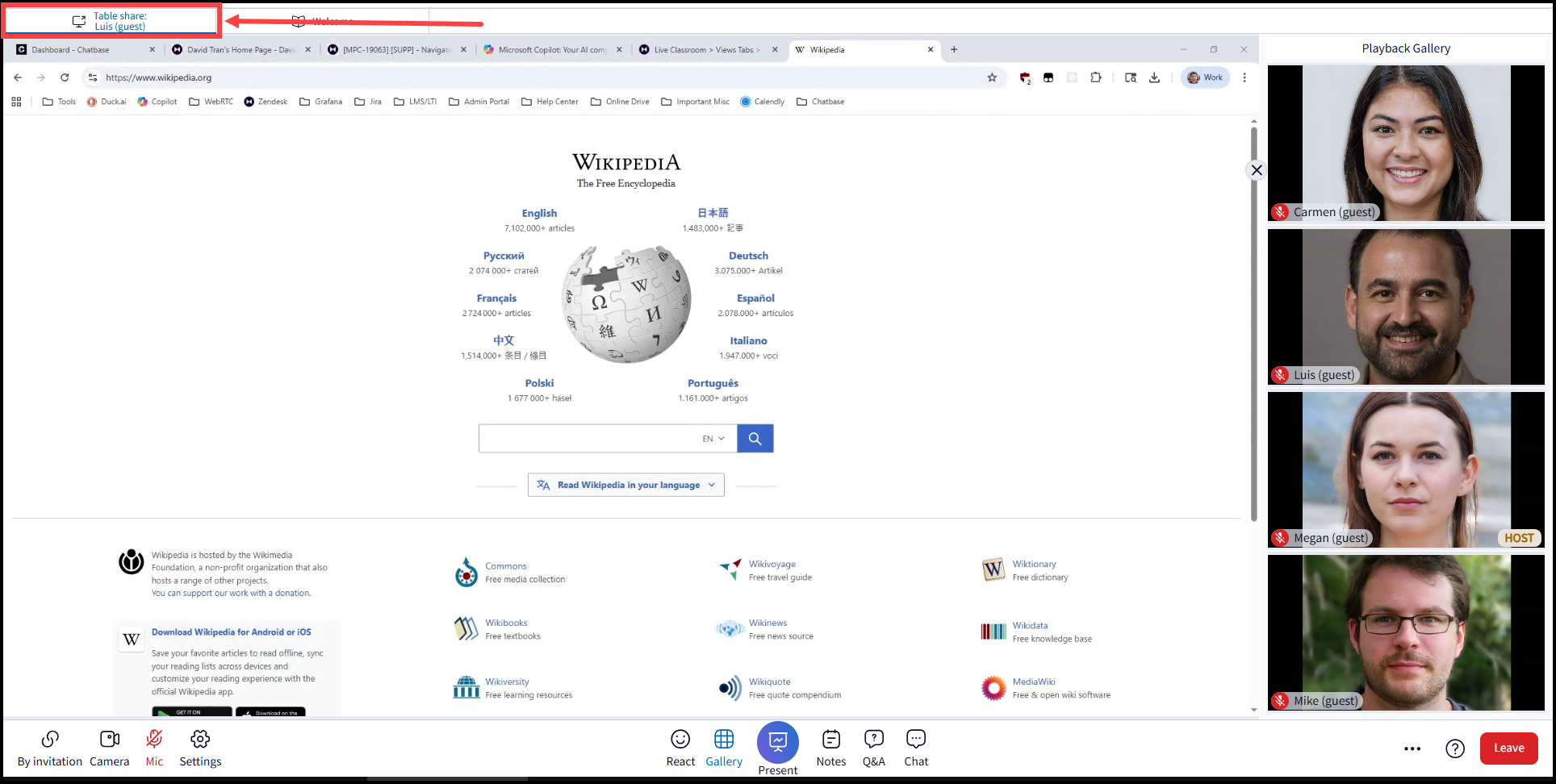
Task: Open the English Wikipedia link
Action: tap(539, 213)
